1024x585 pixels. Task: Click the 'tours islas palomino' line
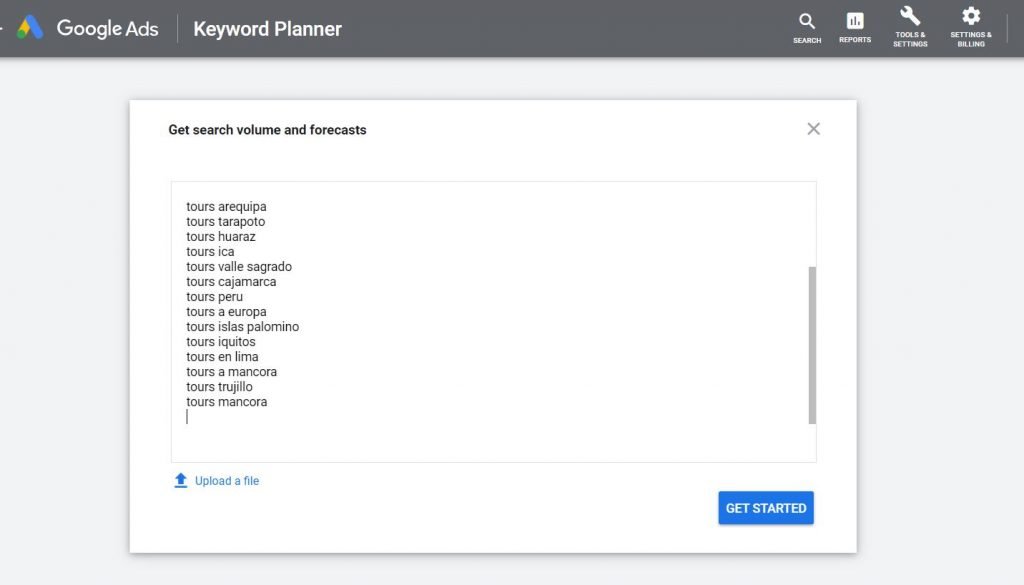[242, 326]
